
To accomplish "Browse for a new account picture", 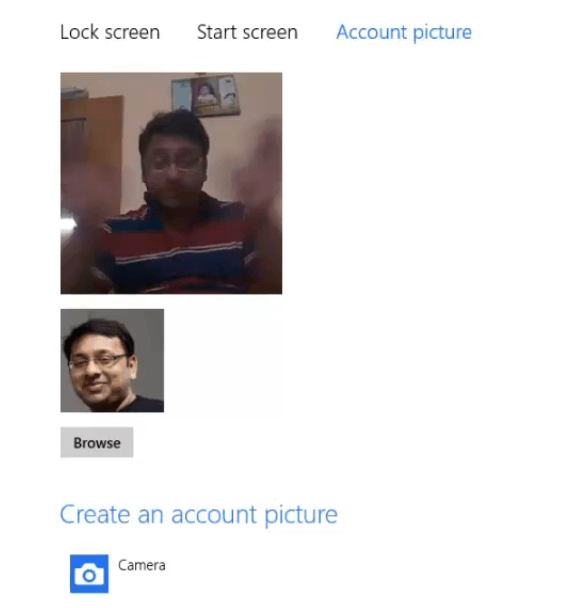I will pos(97,442).
